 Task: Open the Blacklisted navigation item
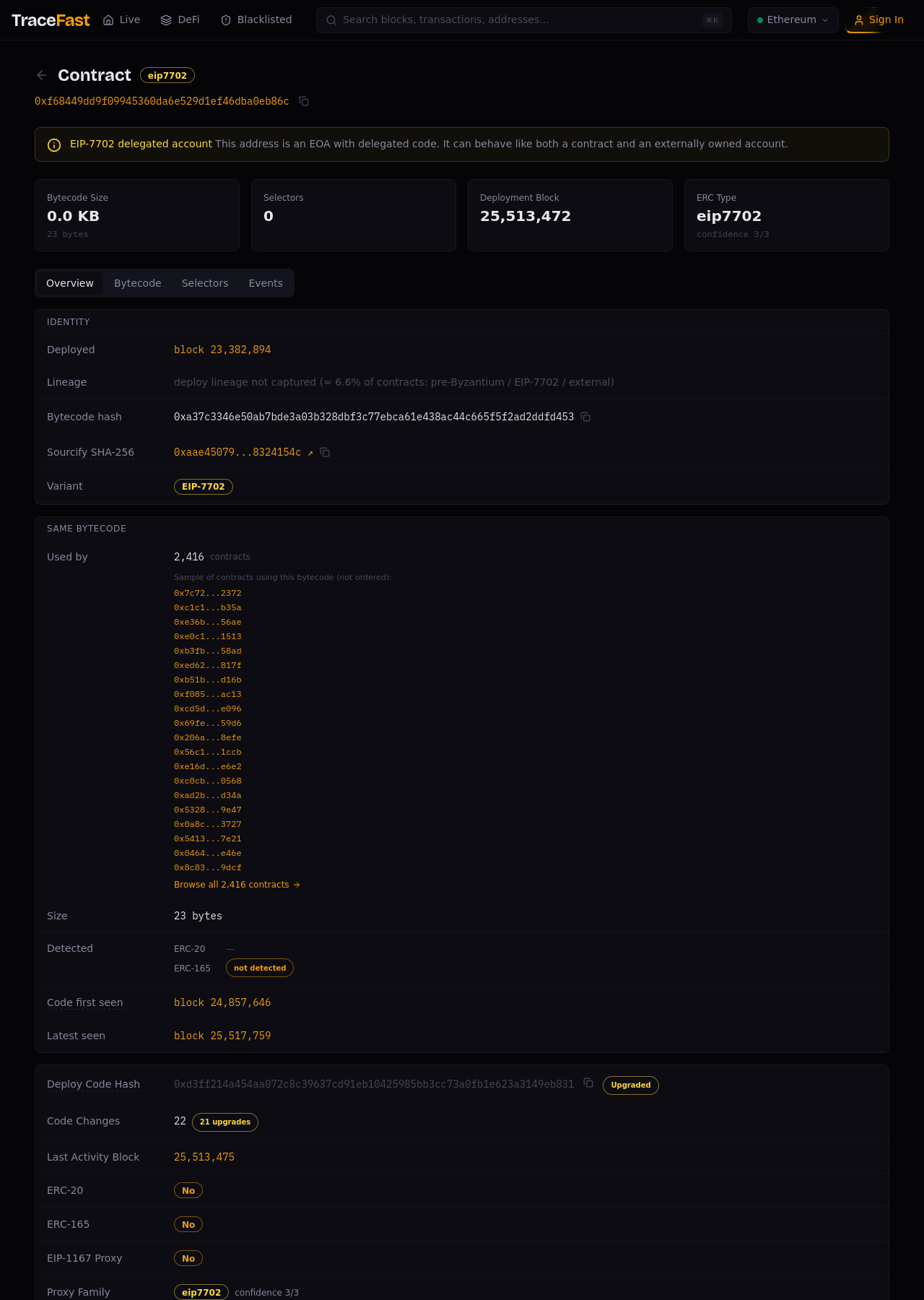pos(256,20)
